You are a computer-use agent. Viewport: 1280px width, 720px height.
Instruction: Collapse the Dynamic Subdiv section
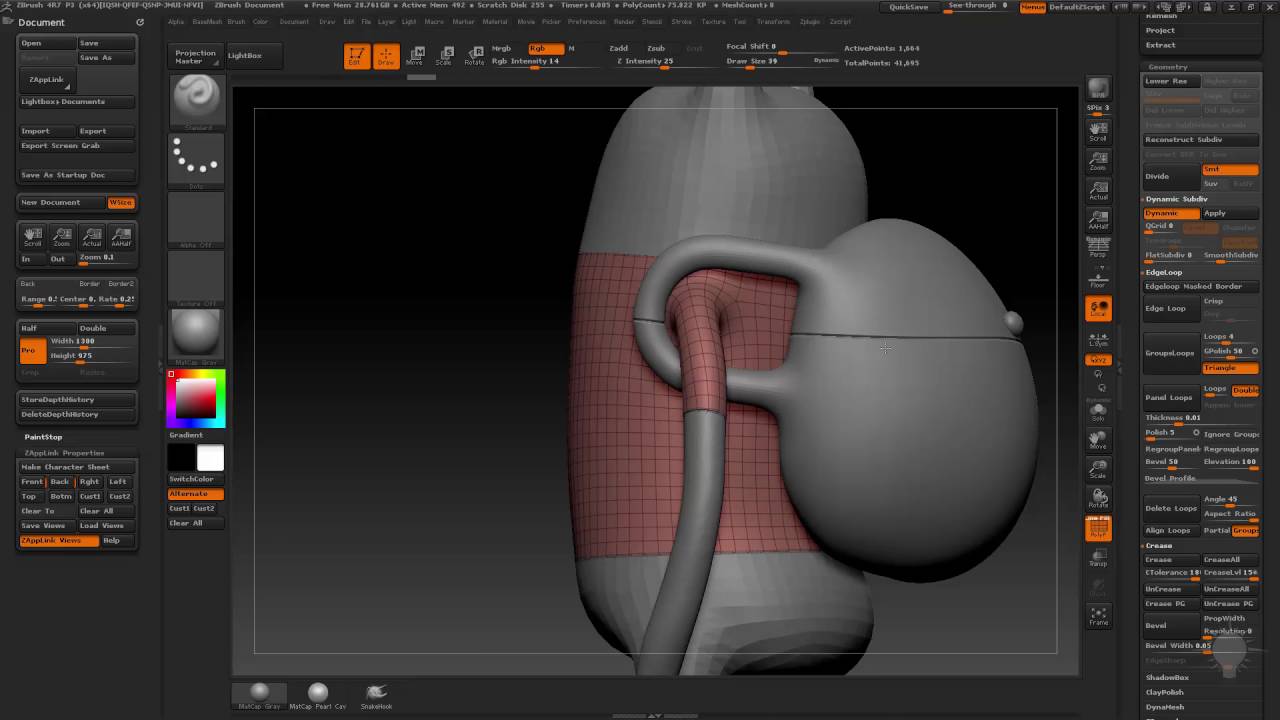click(1176, 199)
